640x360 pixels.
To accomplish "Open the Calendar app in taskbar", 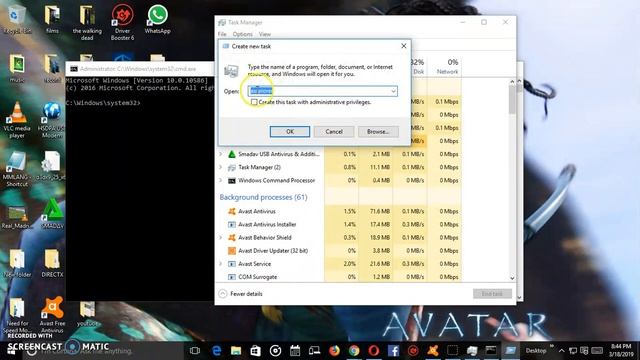I will (x=295, y=351).
